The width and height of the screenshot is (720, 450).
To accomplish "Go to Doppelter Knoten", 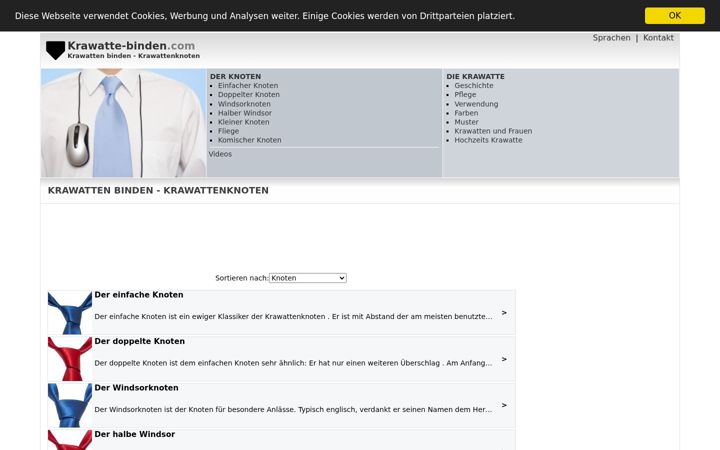I will point(249,95).
